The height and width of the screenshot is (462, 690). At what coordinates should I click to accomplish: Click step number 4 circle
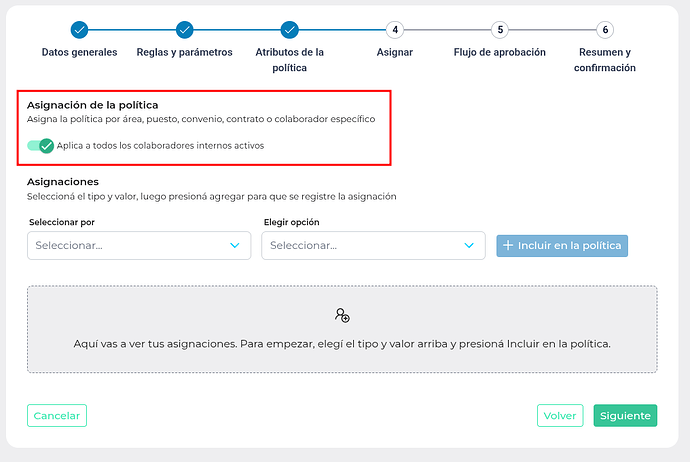pos(395,30)
